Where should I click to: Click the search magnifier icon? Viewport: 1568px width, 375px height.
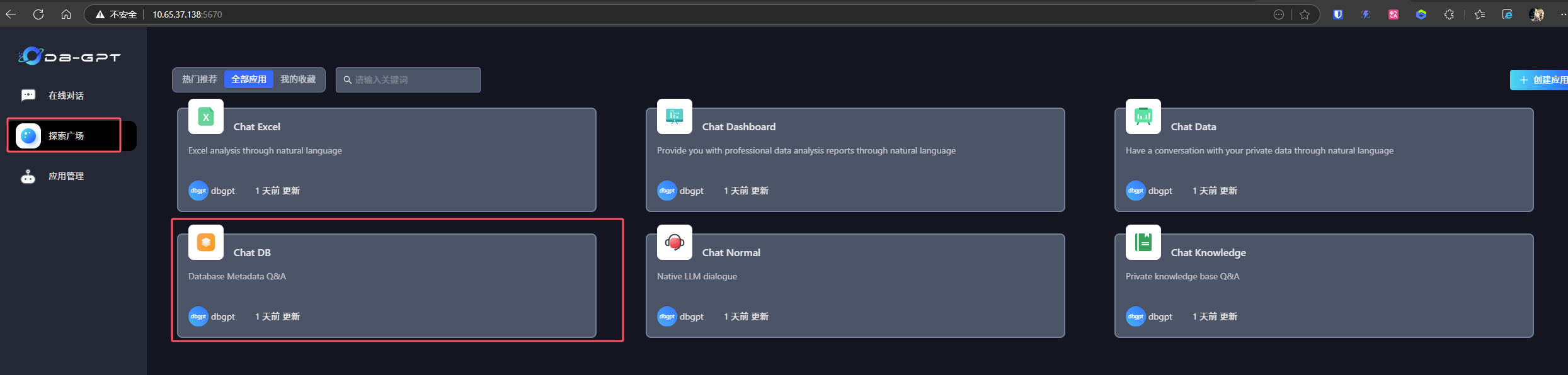point(347,80)
